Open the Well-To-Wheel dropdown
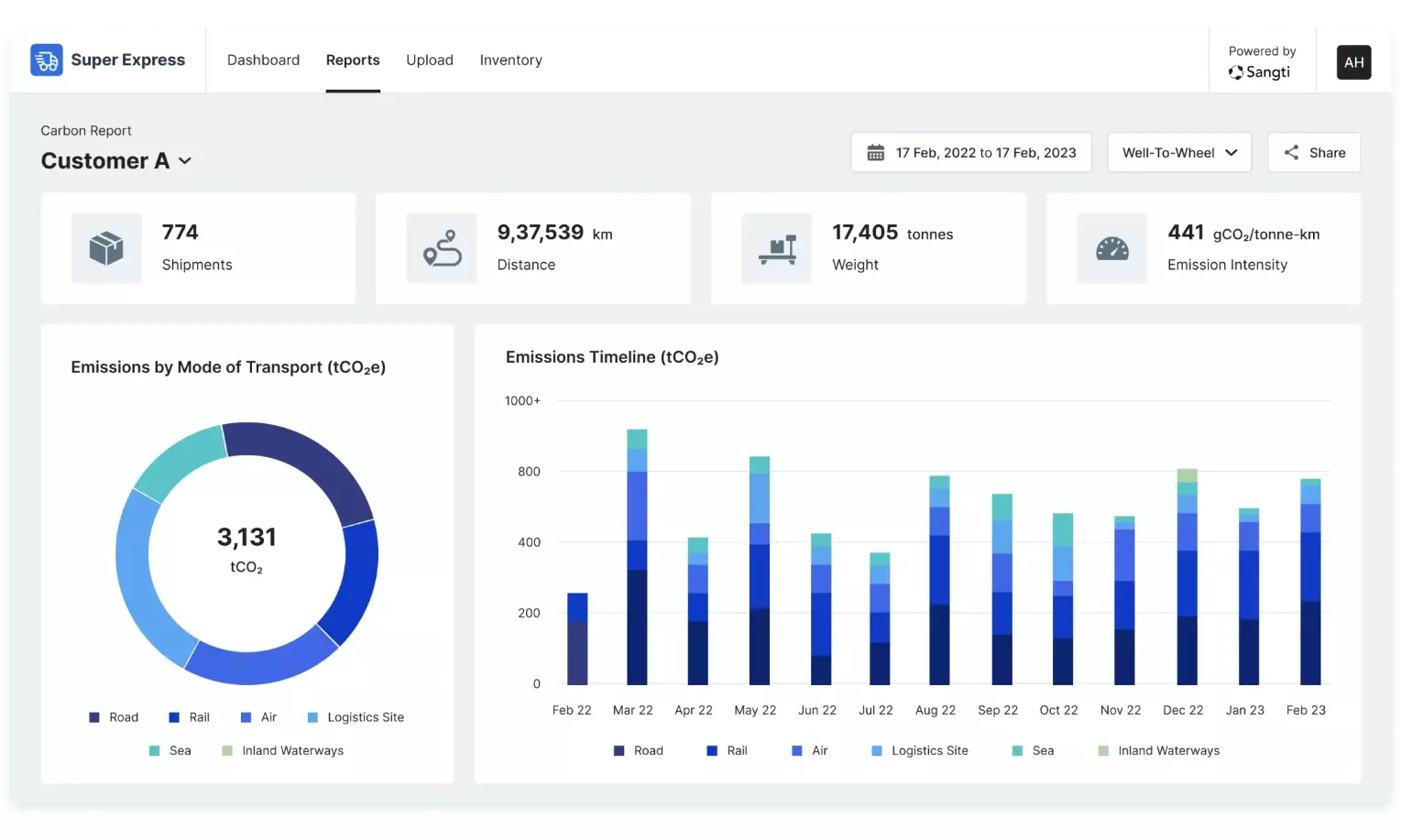The height and width of the screenshot is (840, 1401). [1179, 152]
